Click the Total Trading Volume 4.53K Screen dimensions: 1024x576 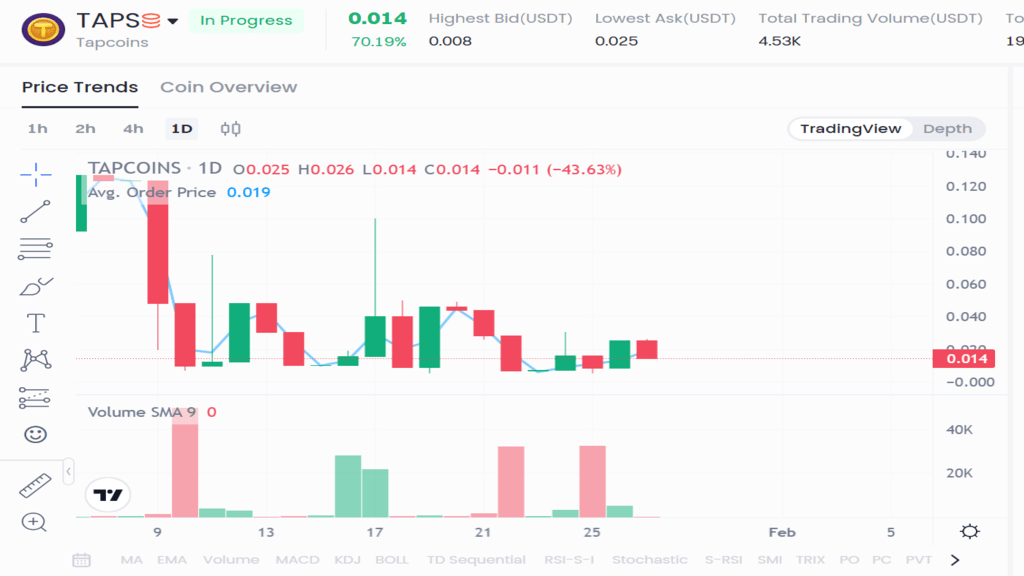[779, 41]
